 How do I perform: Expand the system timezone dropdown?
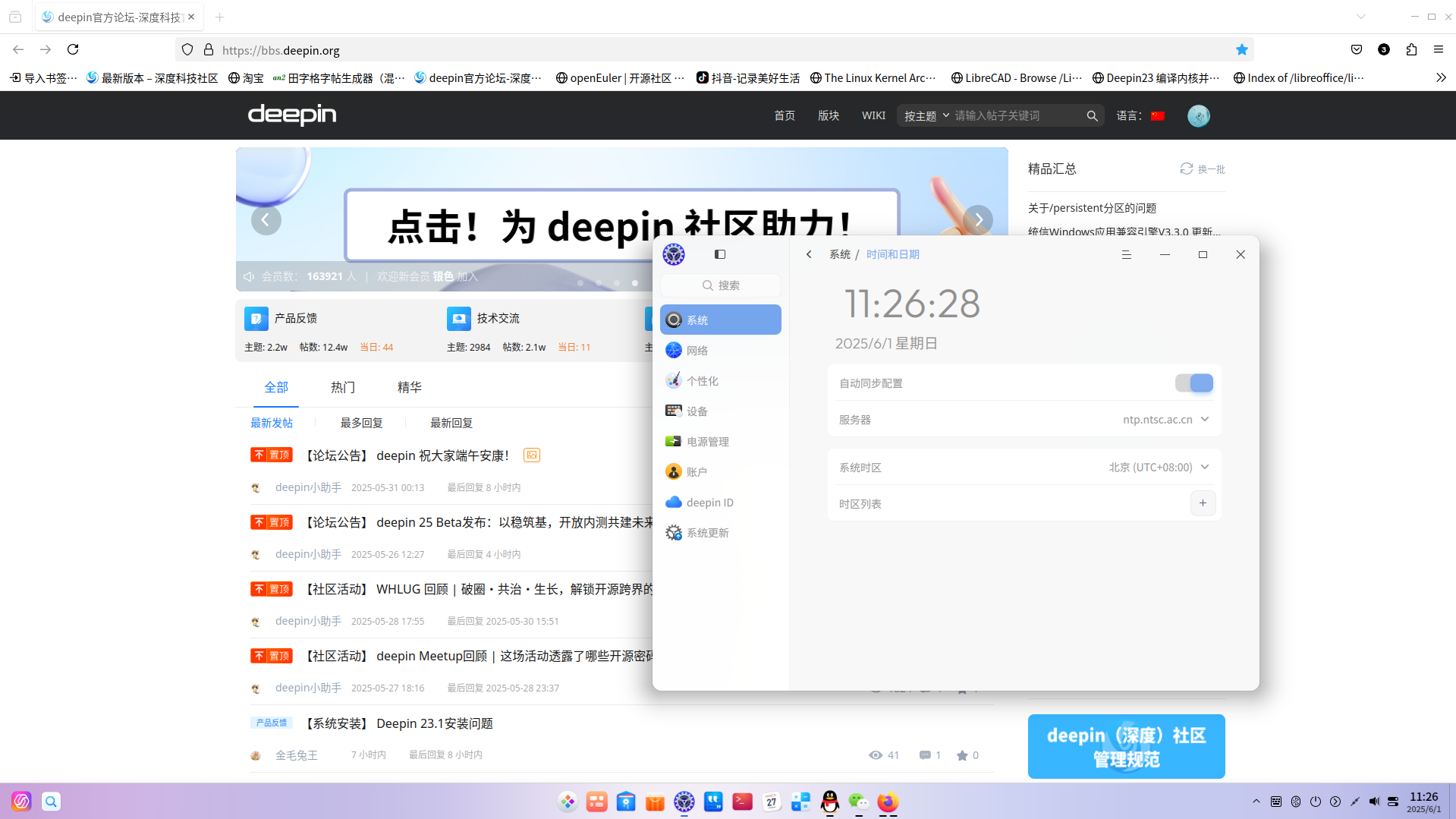1159,468
